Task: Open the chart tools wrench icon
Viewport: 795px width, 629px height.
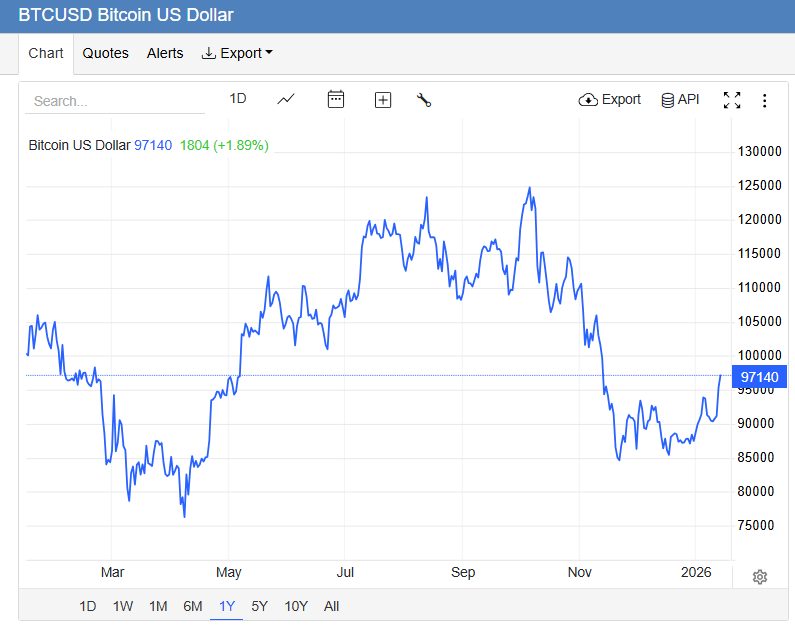Action: 424,100
